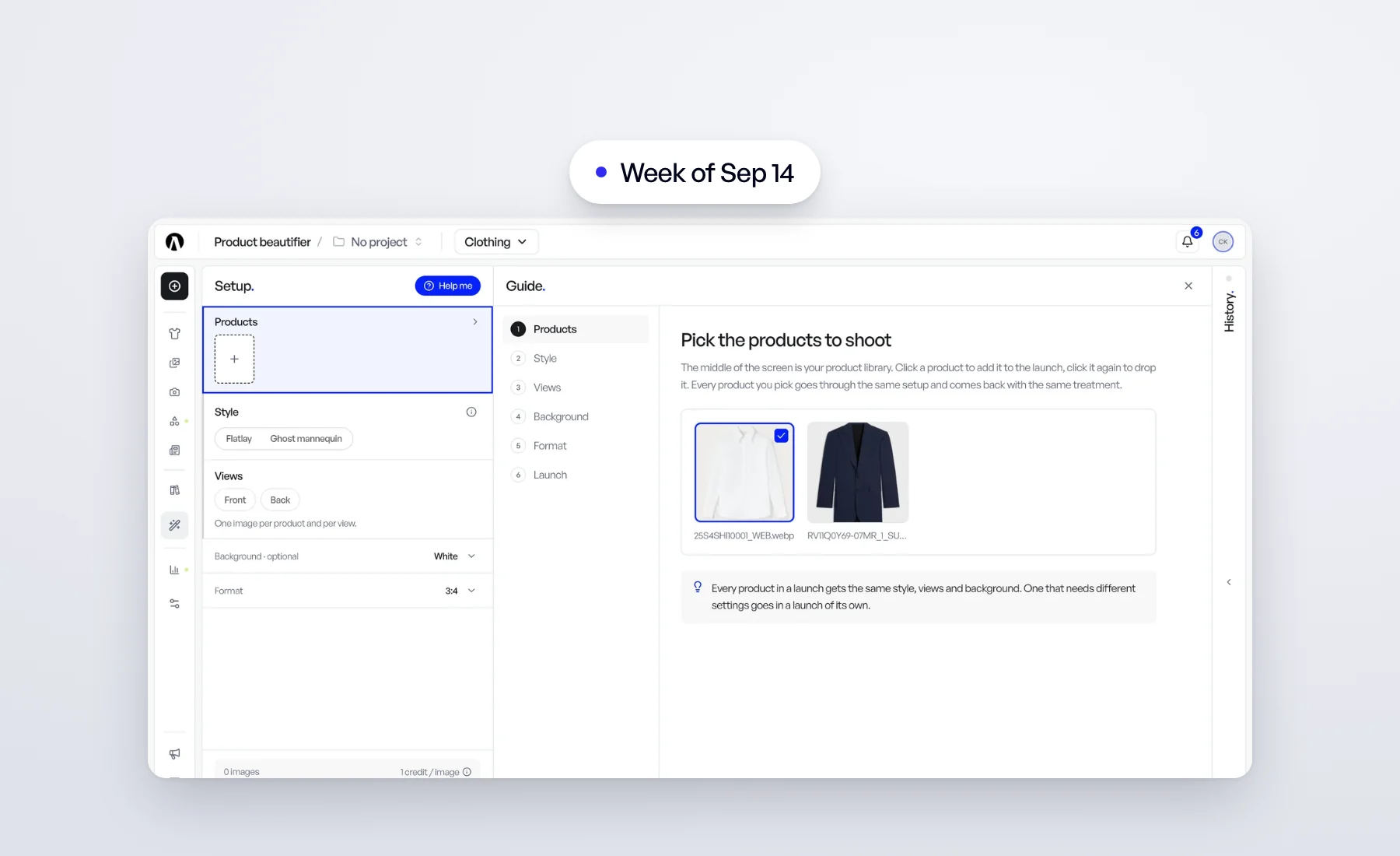Go to guide step Style
Image resolution: width=1400 pixels, height=856 pixels.
pos(576,358)
